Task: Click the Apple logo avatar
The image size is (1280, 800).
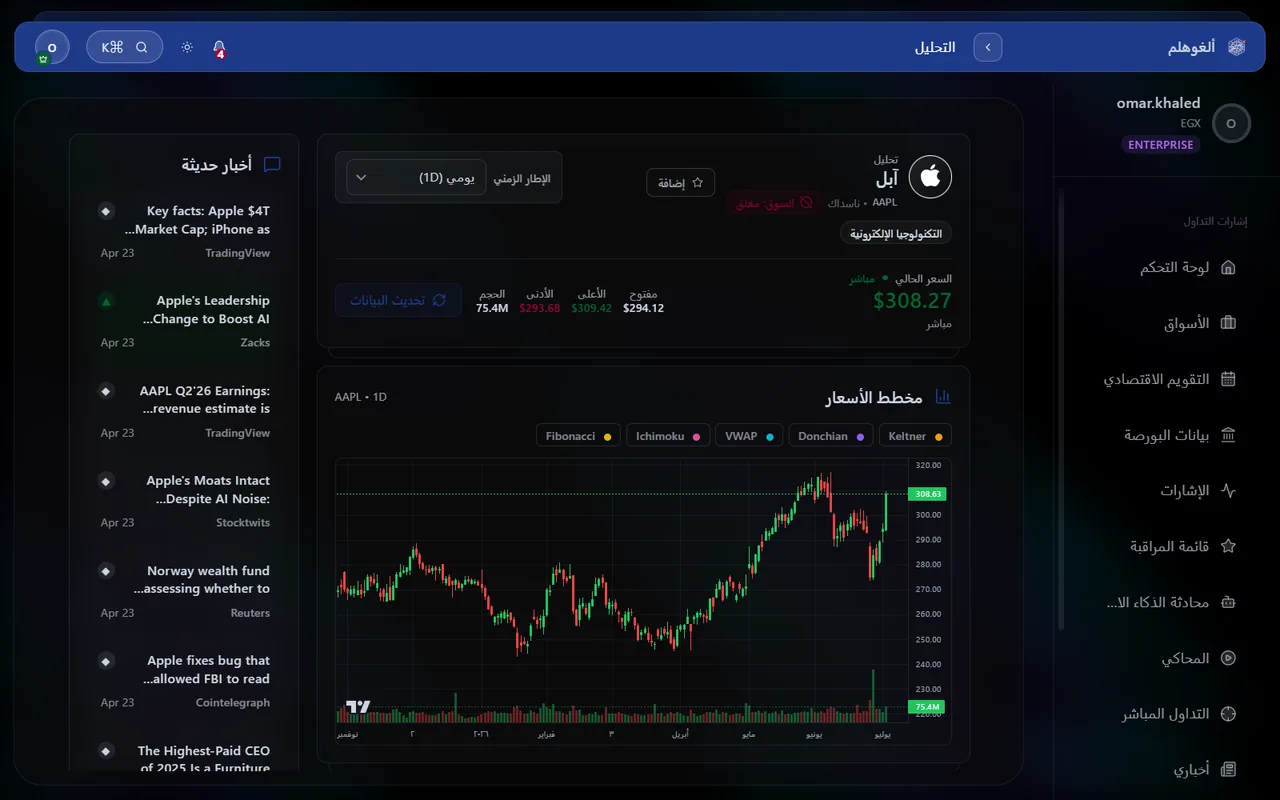Action: pos(930,177)
